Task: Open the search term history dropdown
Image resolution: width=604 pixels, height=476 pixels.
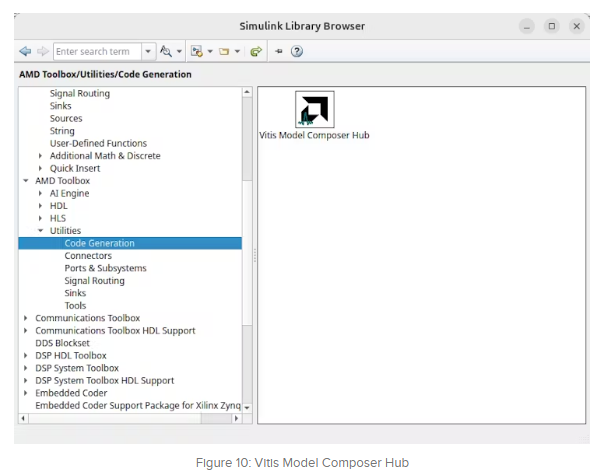Action: 148,51
